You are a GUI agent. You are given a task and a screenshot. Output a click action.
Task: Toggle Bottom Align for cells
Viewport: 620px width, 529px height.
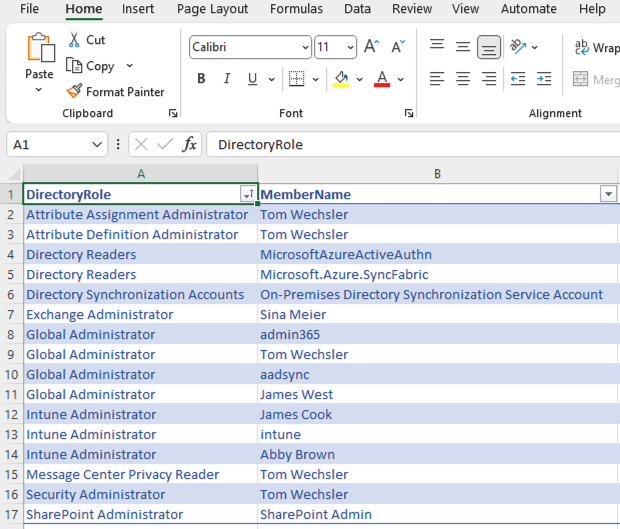(x=489, y=47)
